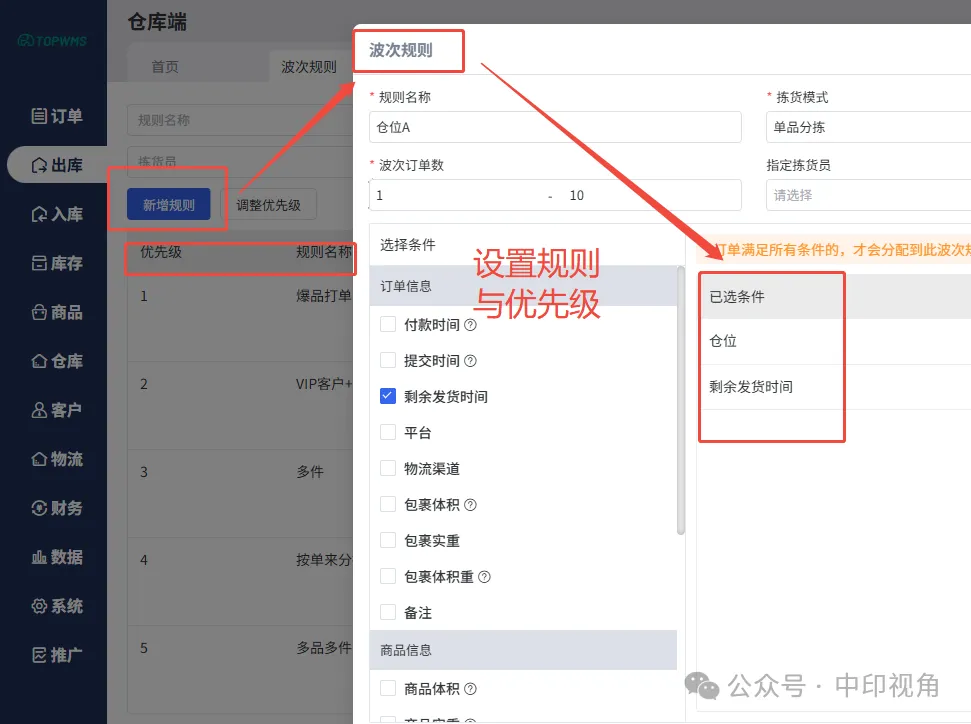This screenshot has width=971, height=724.
Task: Show help for 提交时间 condition
Action: [x=471, y=361]
